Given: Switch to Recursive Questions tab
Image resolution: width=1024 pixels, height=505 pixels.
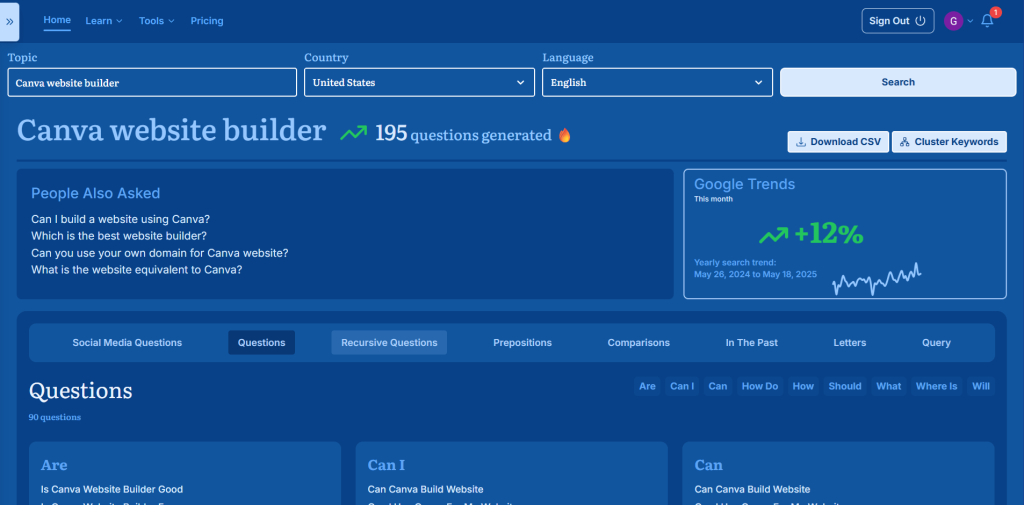Looking at the screenshot, I should pyautogui.click(x=389, y=342).
